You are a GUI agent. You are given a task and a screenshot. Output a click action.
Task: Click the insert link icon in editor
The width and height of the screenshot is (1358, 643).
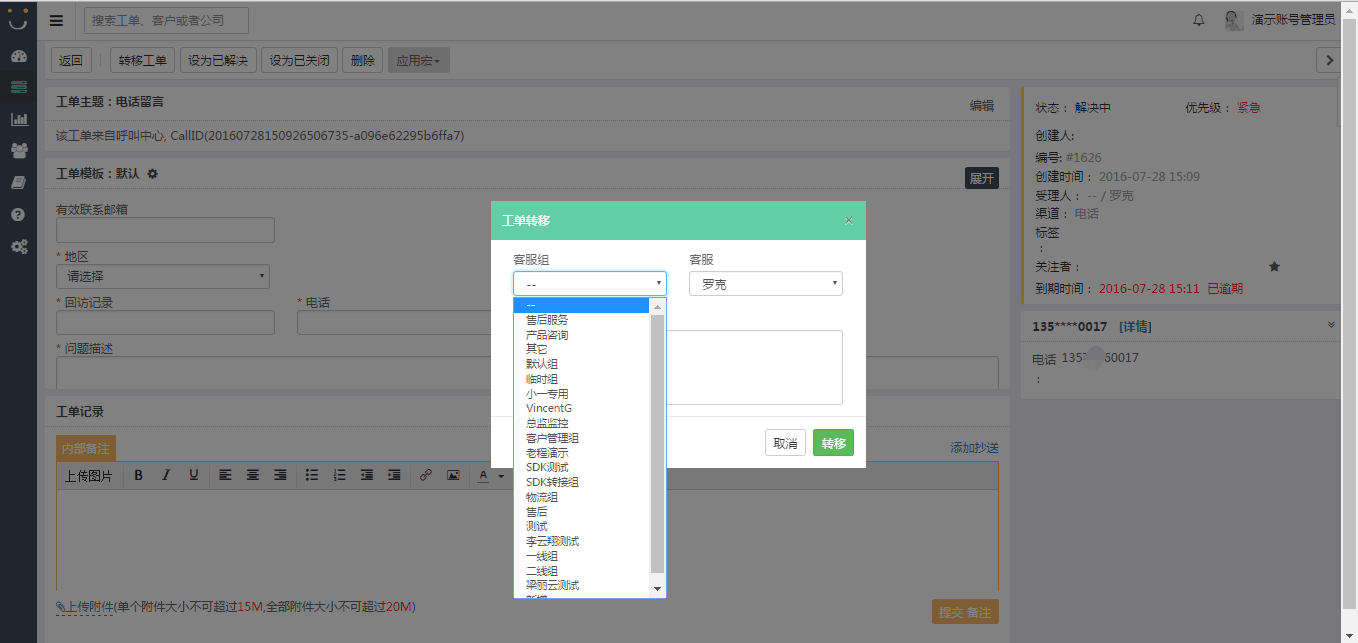pos(425,475)
